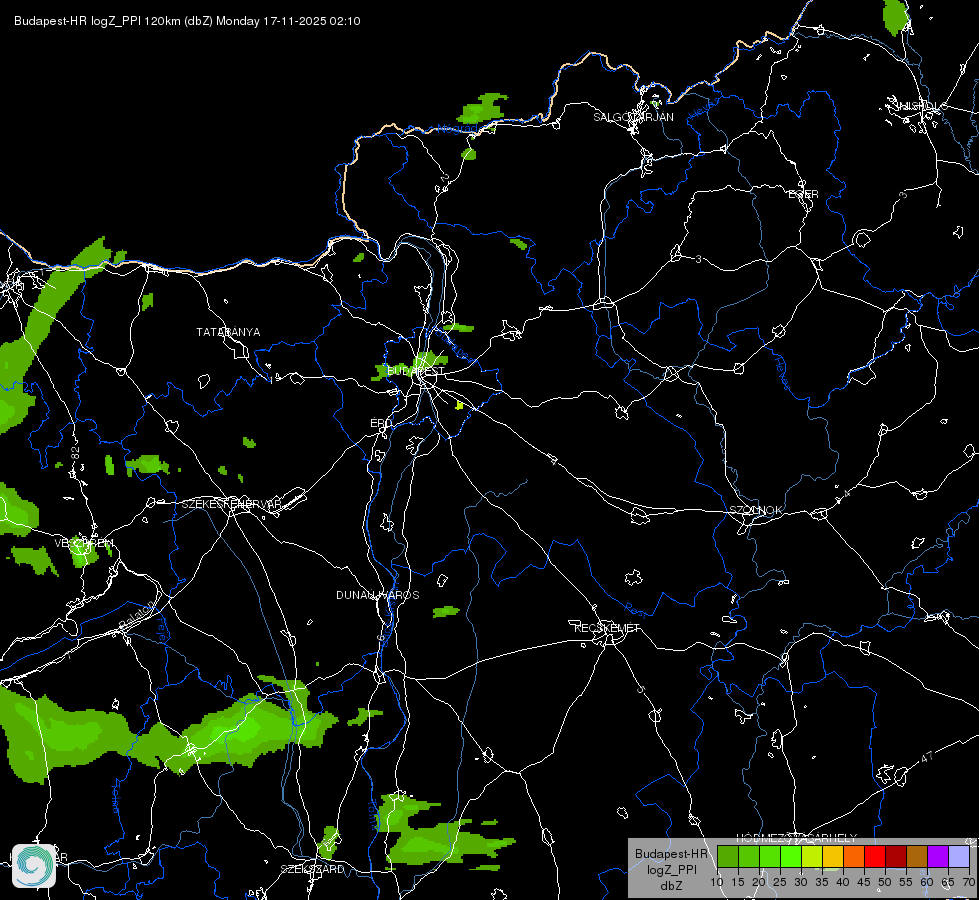Click the VESZPREM city label
Image resolution: width=979 pixels, height=900 pixels.
[x=84, y=543]
